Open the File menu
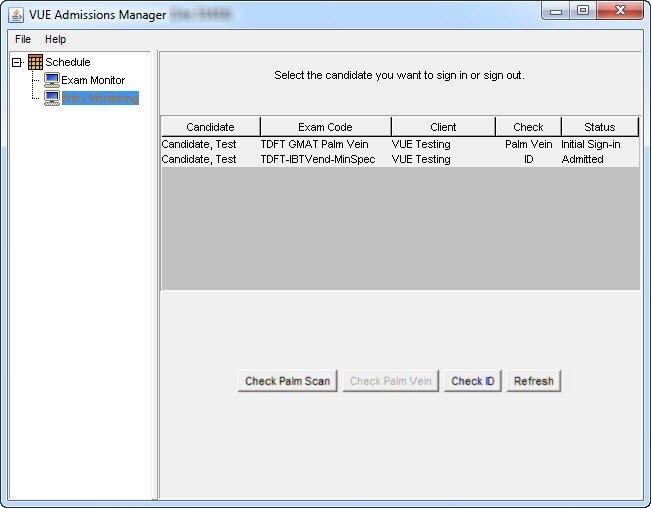651x508 pixels. 23,39
